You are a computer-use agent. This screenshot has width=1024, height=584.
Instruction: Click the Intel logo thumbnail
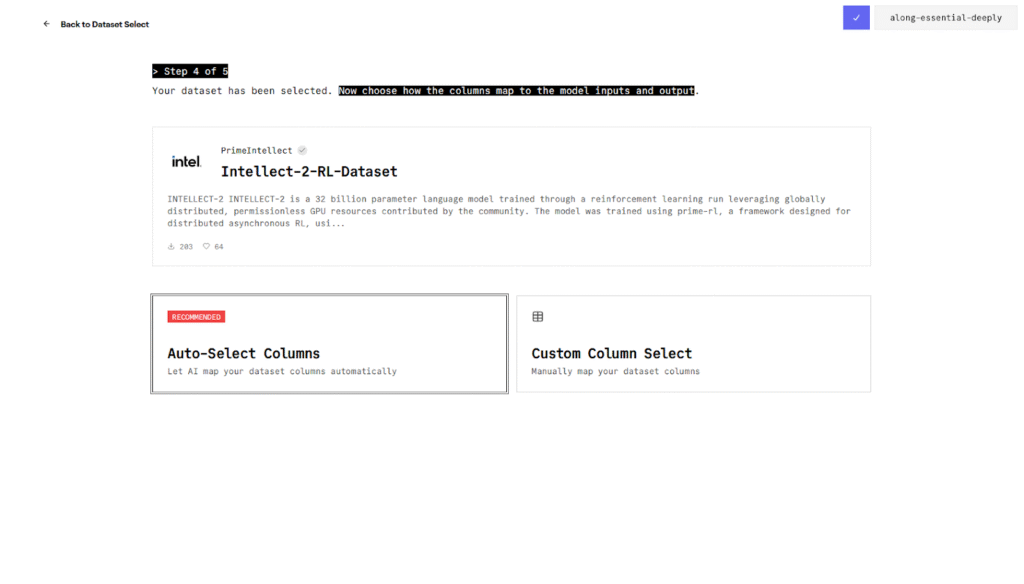coord(186,161)
